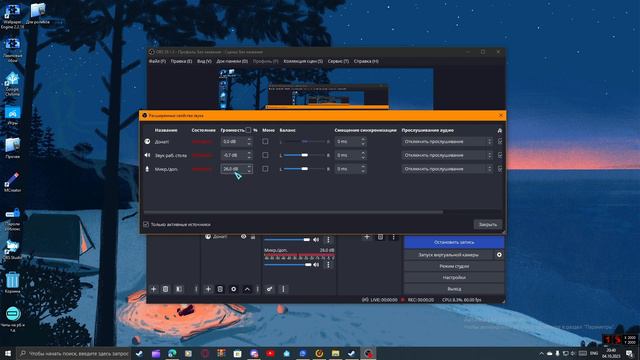
Task: Click the Выход button in OBS
Action: click(x=454, y=289)
